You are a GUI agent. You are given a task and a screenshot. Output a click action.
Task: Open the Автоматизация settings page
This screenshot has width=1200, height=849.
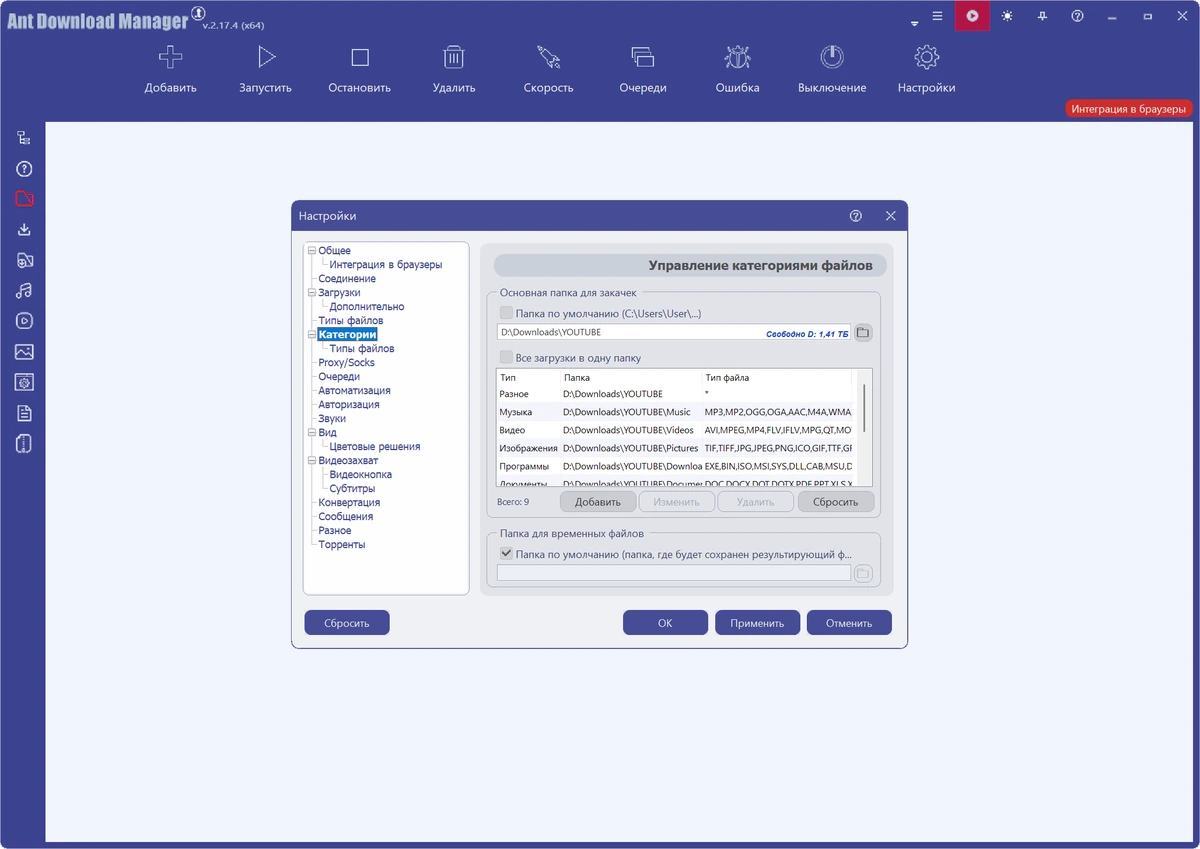(x=354, y=391)
